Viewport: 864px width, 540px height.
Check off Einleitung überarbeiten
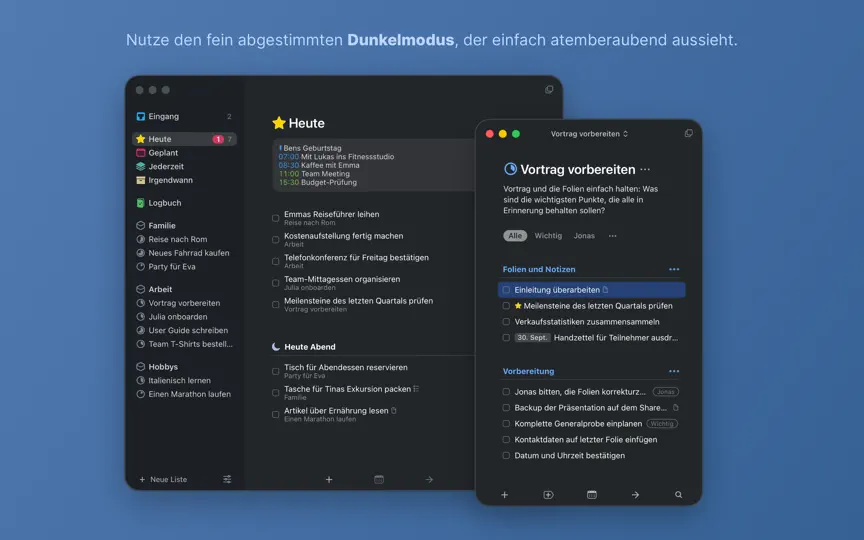tap(506, 290)
